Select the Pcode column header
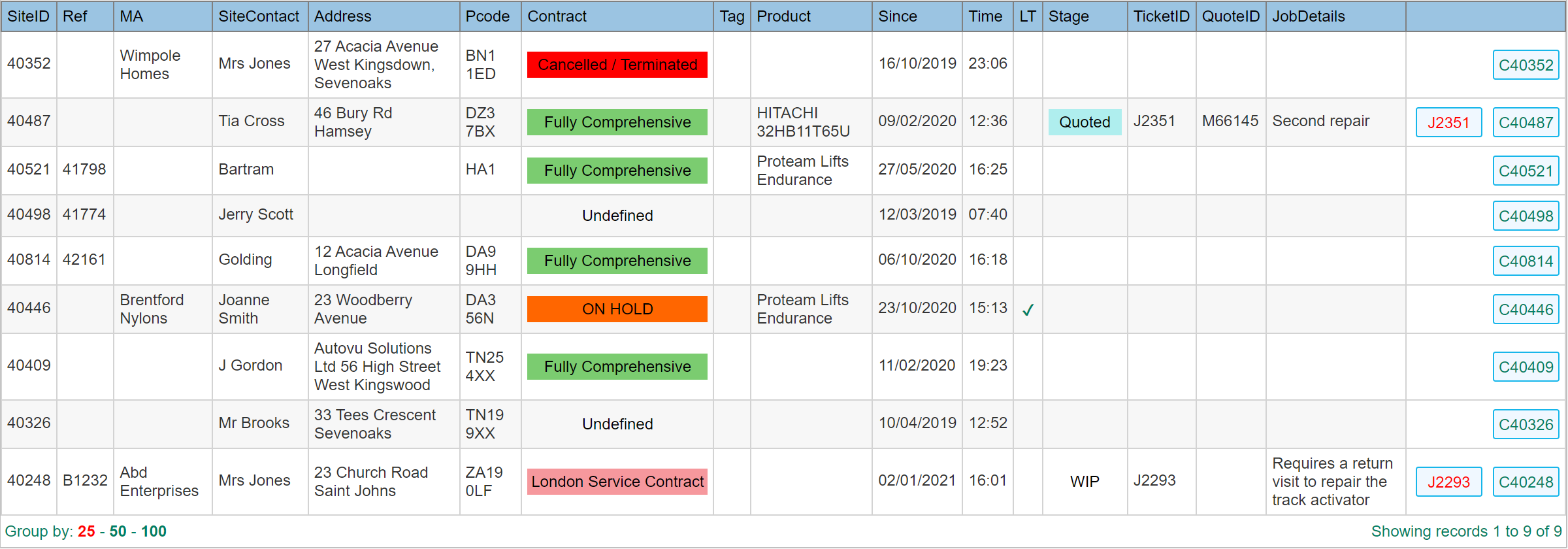The width and height of the screenshot is (1568, 549). click(x=487, y=16)
